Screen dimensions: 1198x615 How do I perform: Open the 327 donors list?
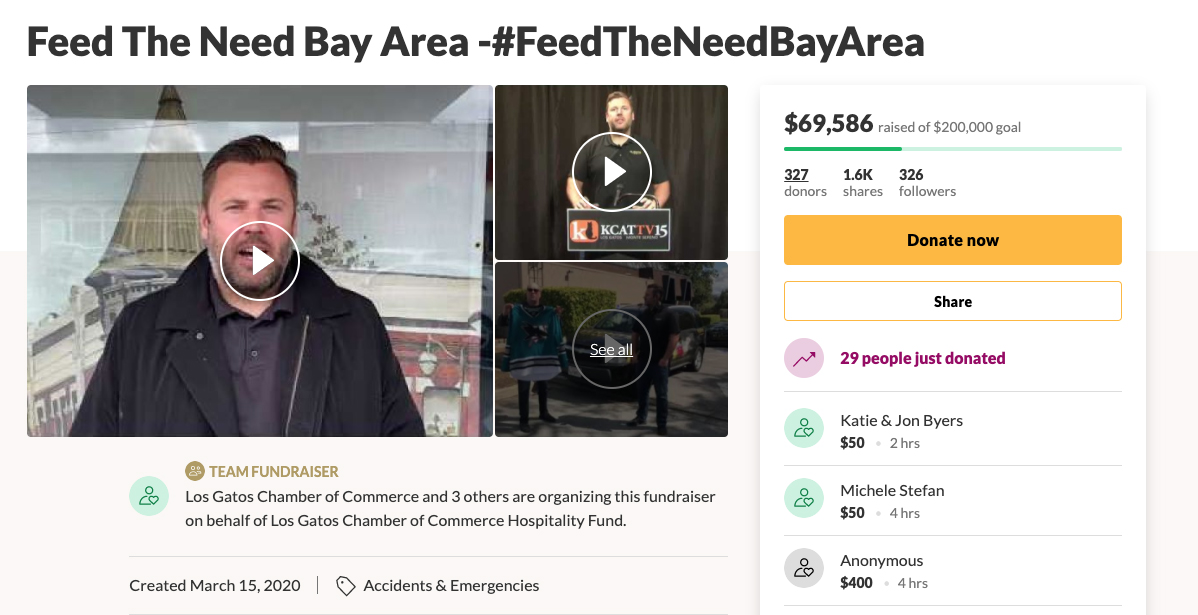point(805,183)
